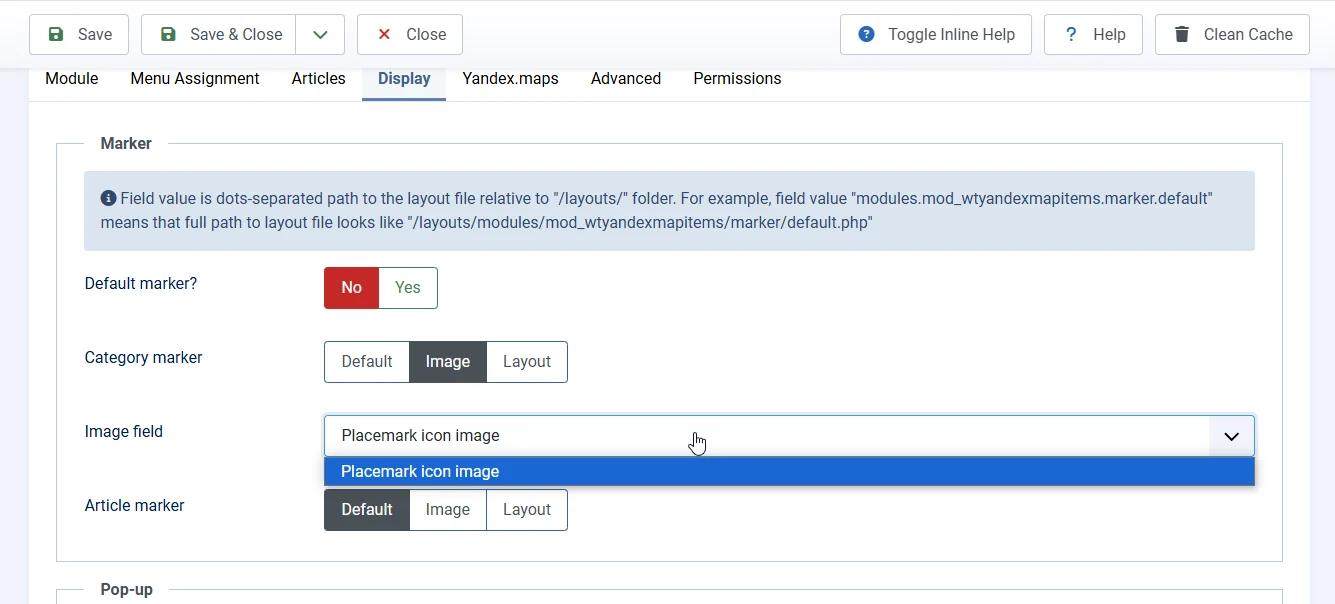Choose Layout for Article marker
The height and width of the screenshot is (604, 1335).
click(527, 510)
